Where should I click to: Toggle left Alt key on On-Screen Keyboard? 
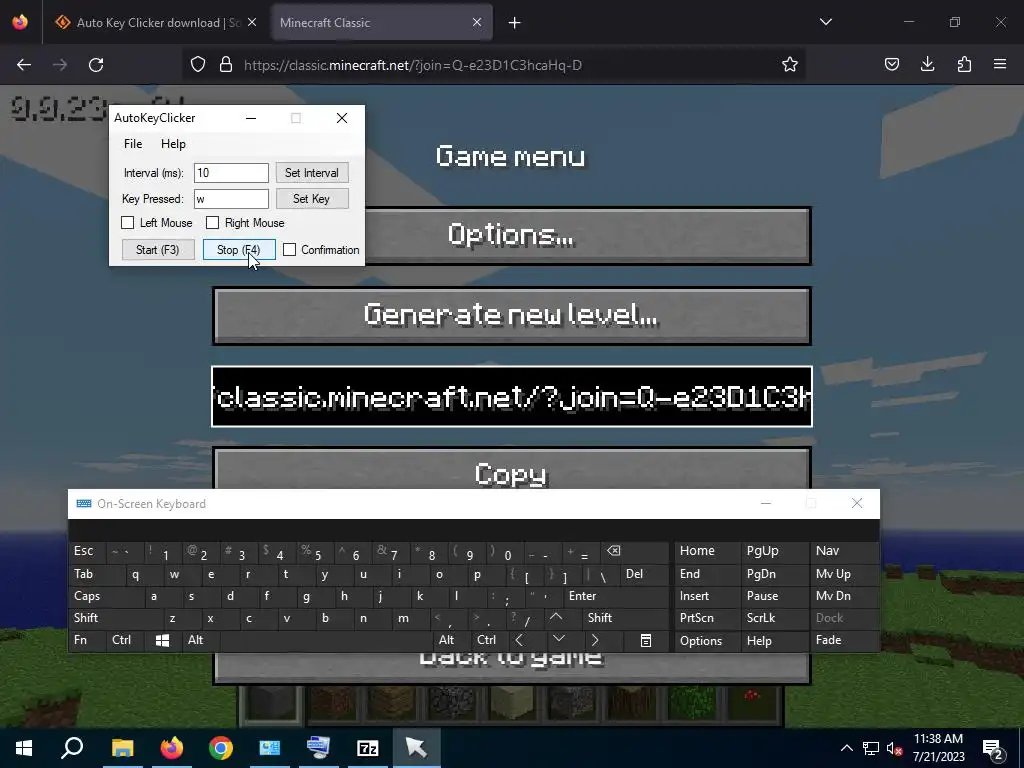[199, 641]
